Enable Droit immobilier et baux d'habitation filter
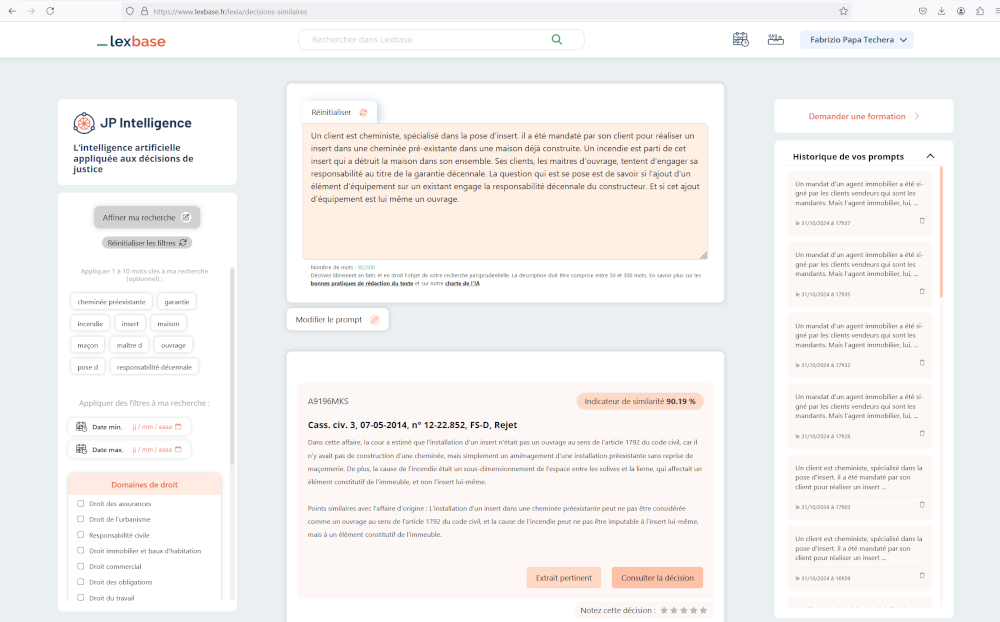The width and height of the screenshot is (1000, 622). click(x=80, y=551)
